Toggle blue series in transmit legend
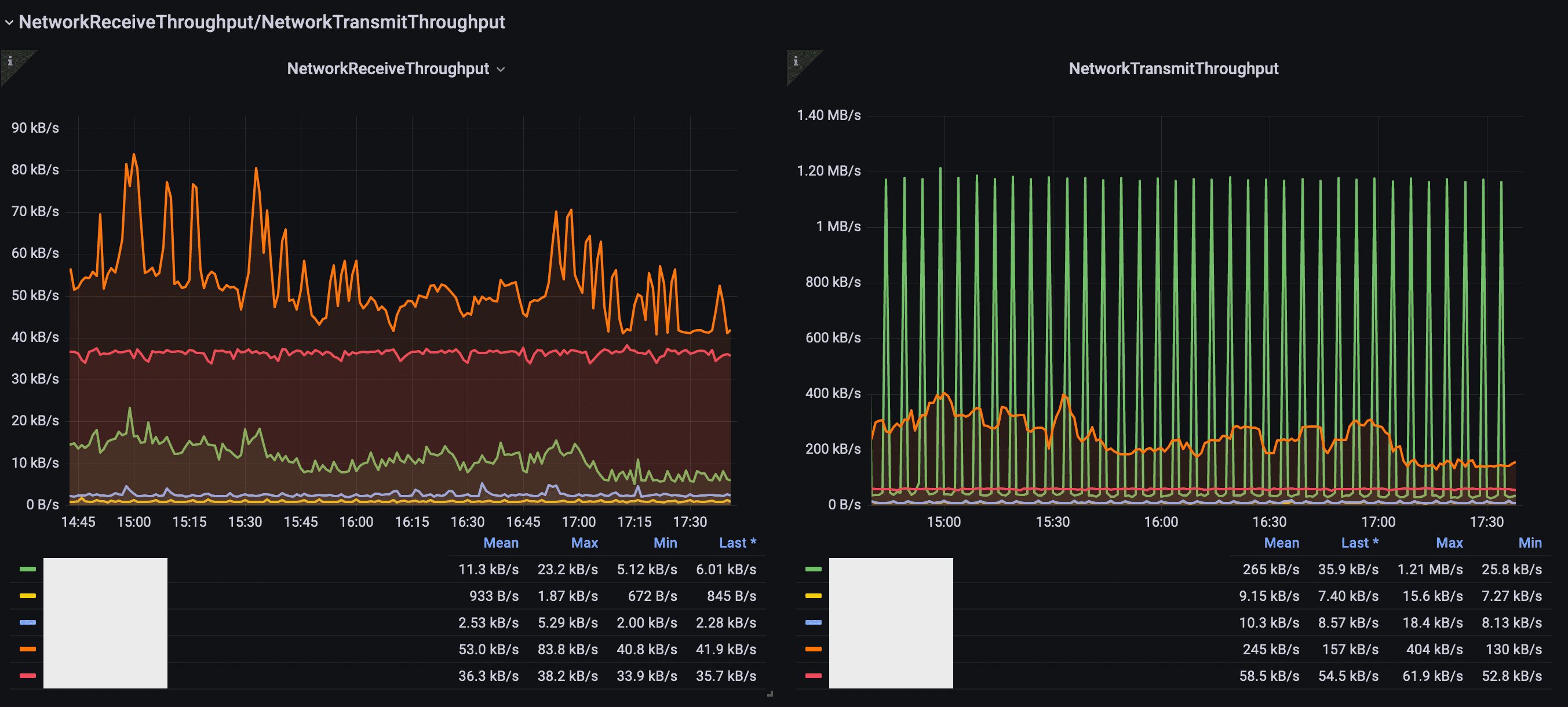1568x707 pixels. pyautogui.click(x=813, y=622)
